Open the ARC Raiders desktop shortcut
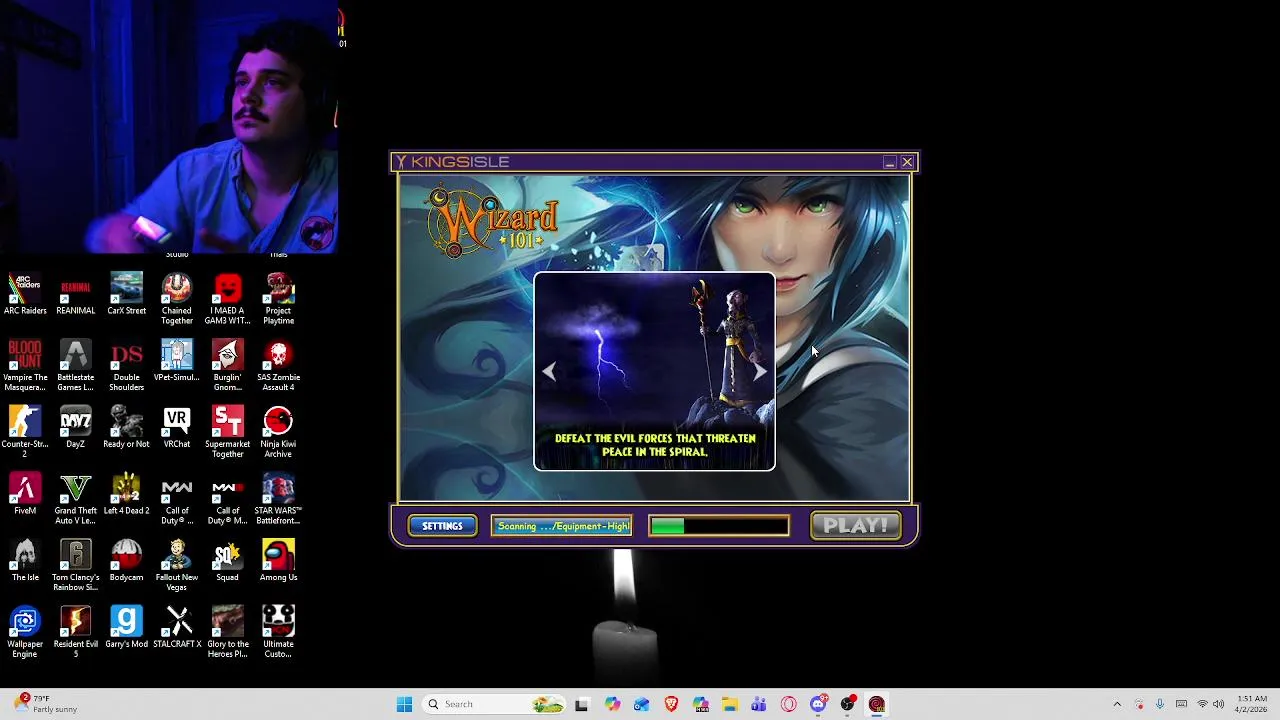 coord(25,294)
